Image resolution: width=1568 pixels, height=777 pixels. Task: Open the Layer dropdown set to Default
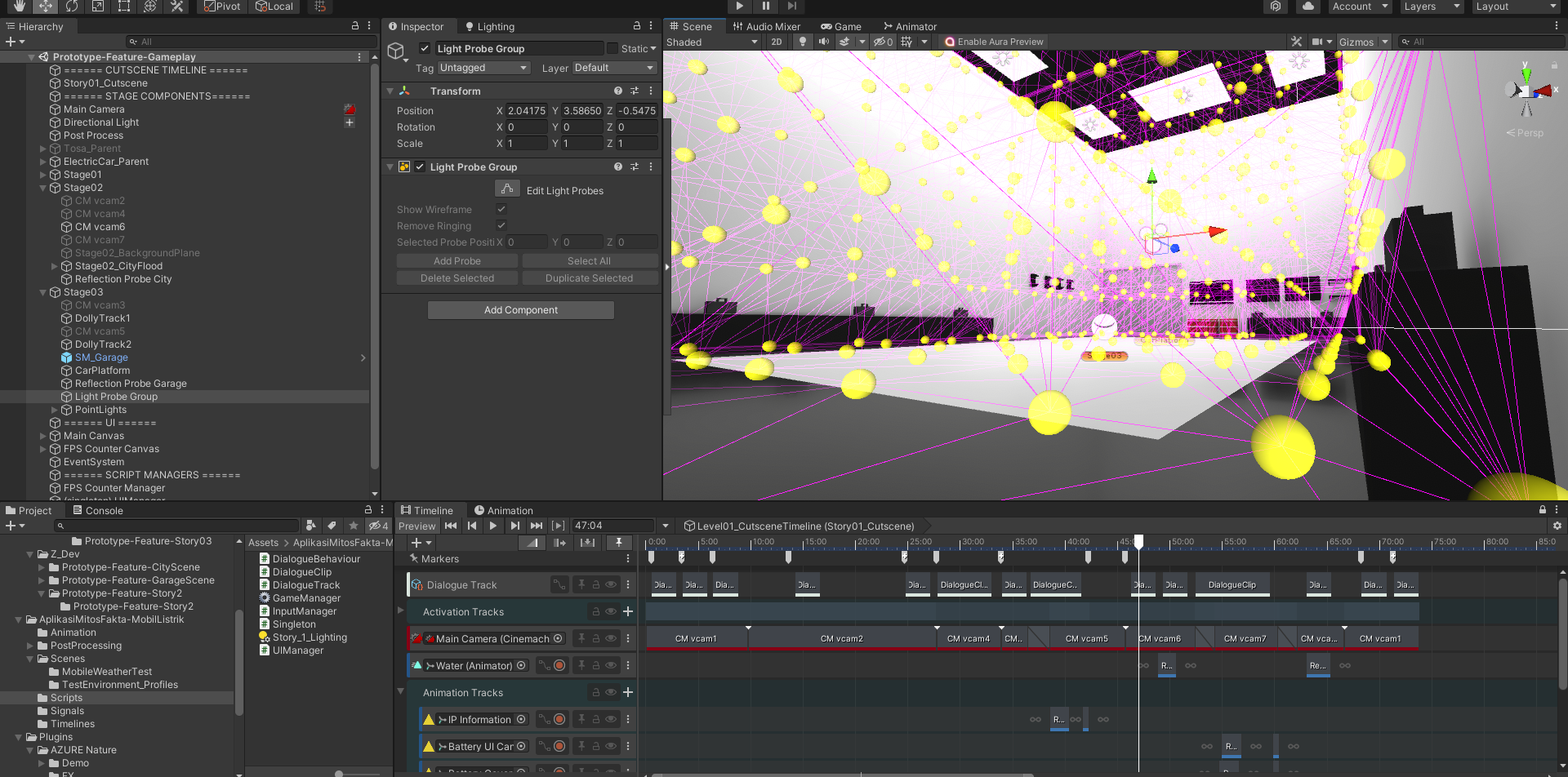(x=615, y=68)
